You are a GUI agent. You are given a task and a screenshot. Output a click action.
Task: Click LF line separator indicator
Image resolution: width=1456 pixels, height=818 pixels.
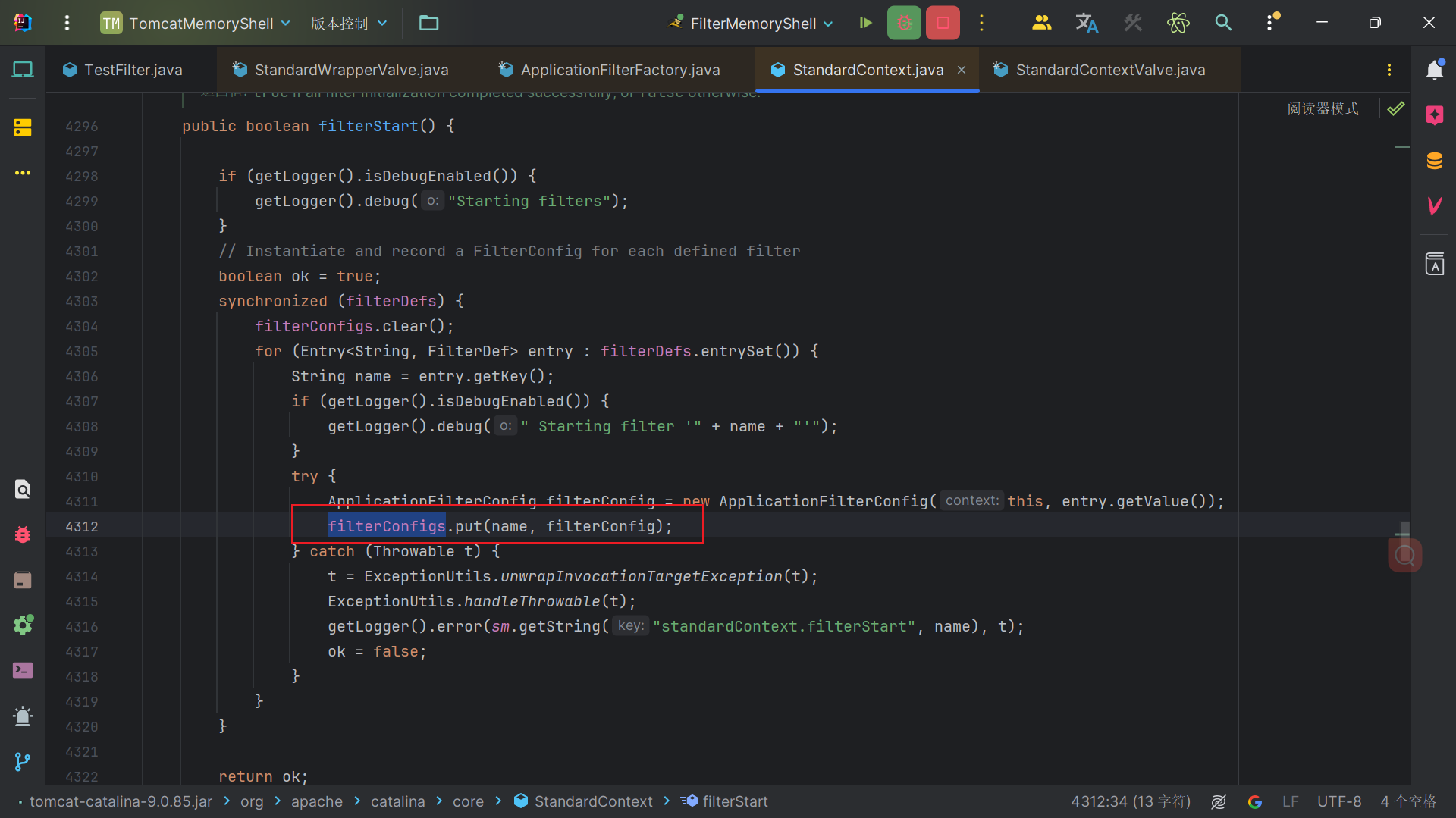[x=1290, y=801]
